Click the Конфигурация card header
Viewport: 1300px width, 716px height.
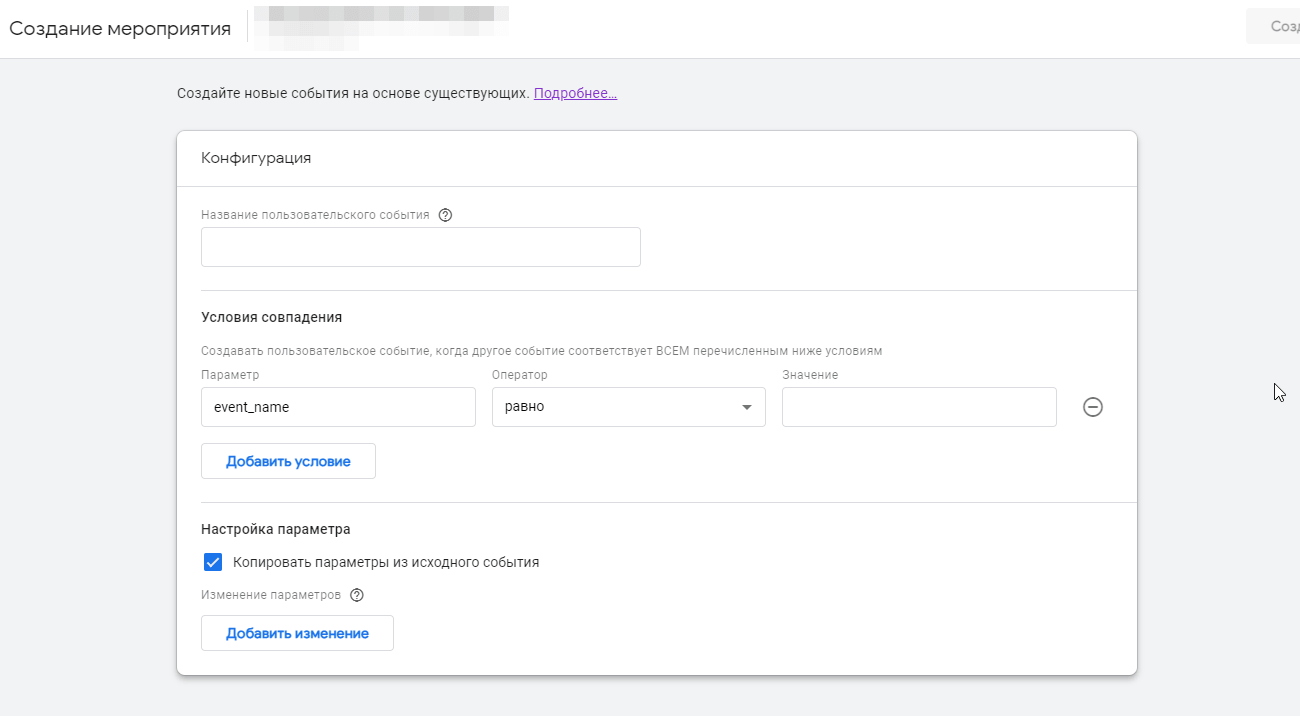pos(256,158)
